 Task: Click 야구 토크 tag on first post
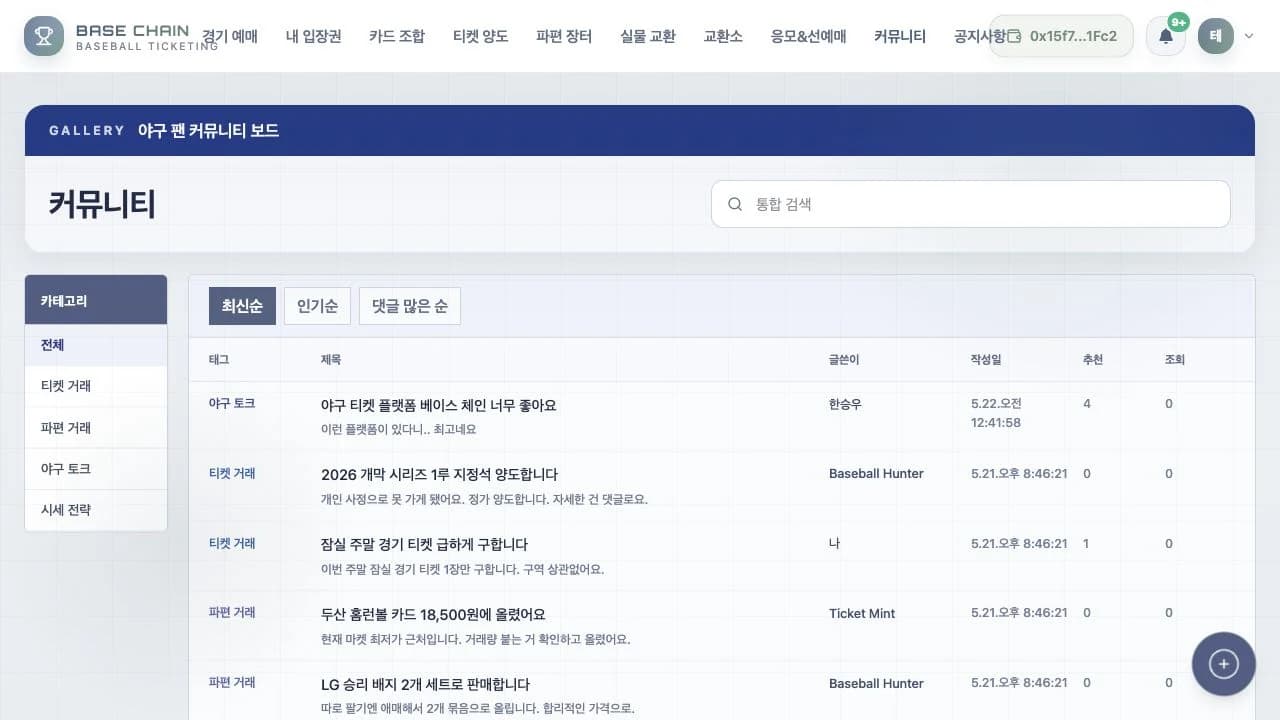click(x=232, y=403)
